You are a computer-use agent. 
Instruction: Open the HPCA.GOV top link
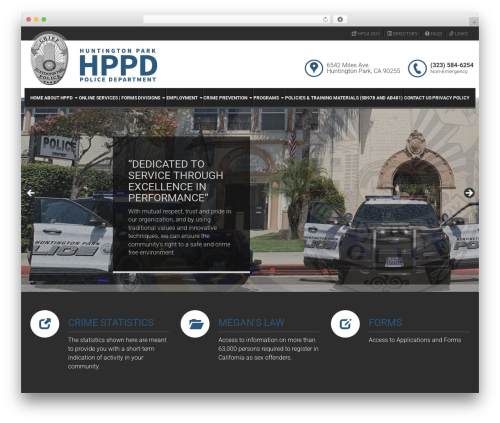[366, 34]
